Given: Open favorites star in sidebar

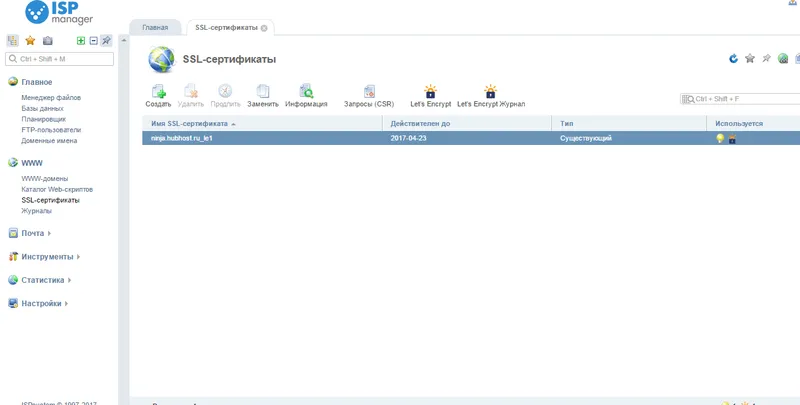Looking at the screenshot, I should 30,41.
